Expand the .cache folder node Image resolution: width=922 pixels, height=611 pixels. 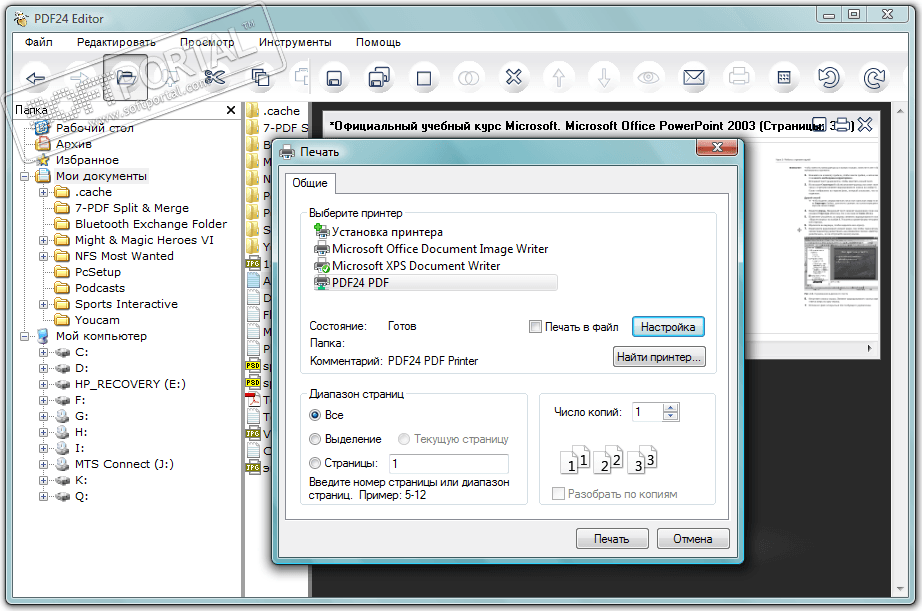click(x=43, y=192)
